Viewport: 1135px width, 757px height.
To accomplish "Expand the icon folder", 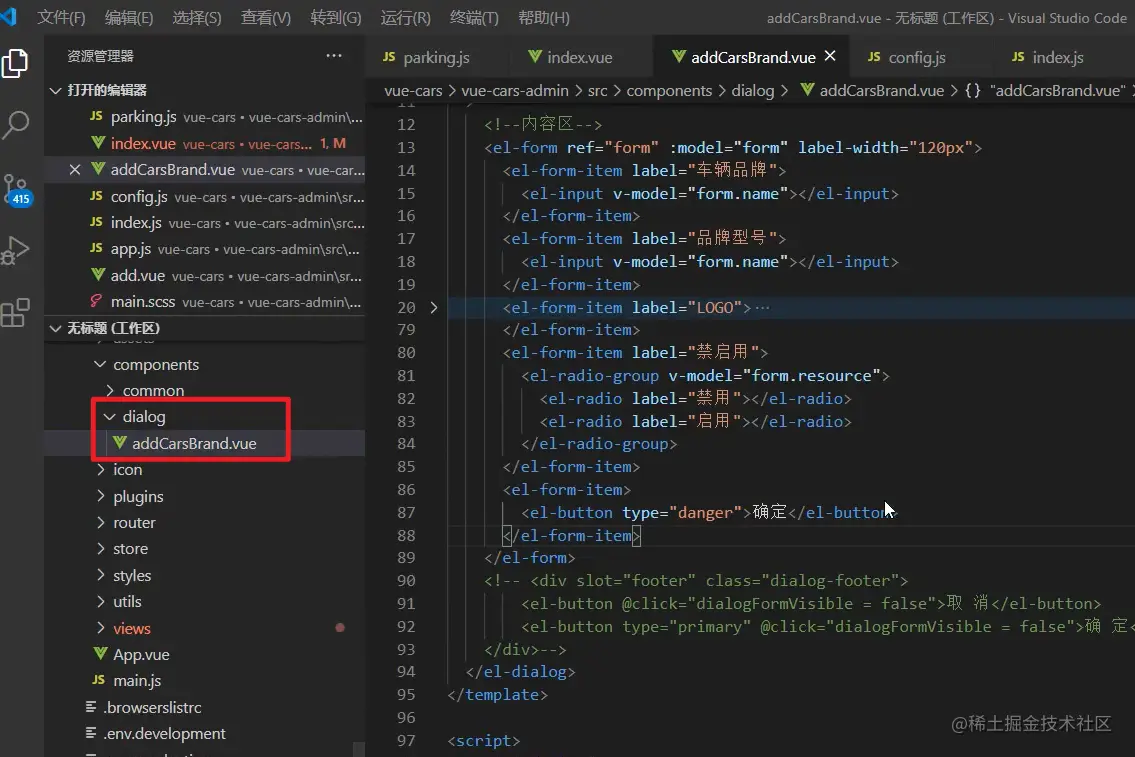I will (101, 470).
